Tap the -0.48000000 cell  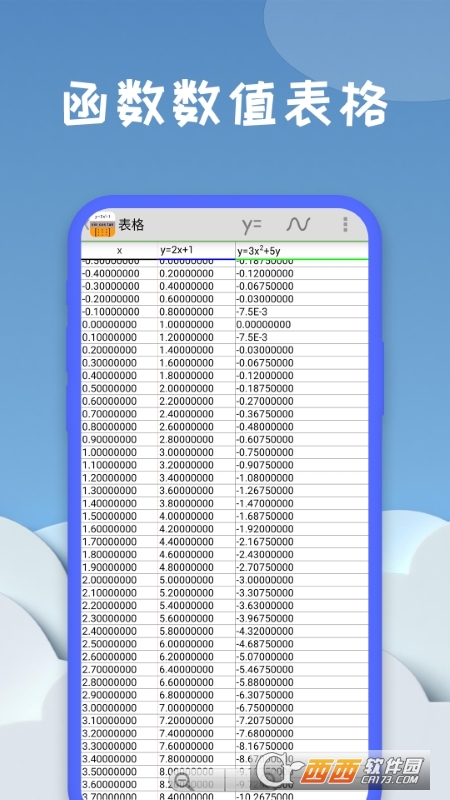click(x=302, y=427)
